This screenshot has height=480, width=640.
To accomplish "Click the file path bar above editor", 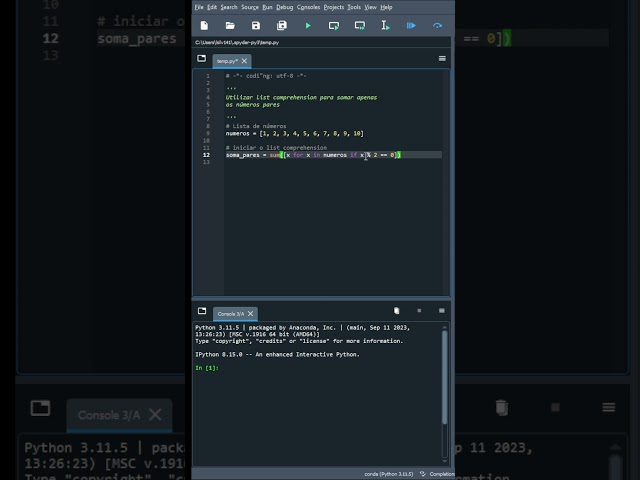I will 322,42.
